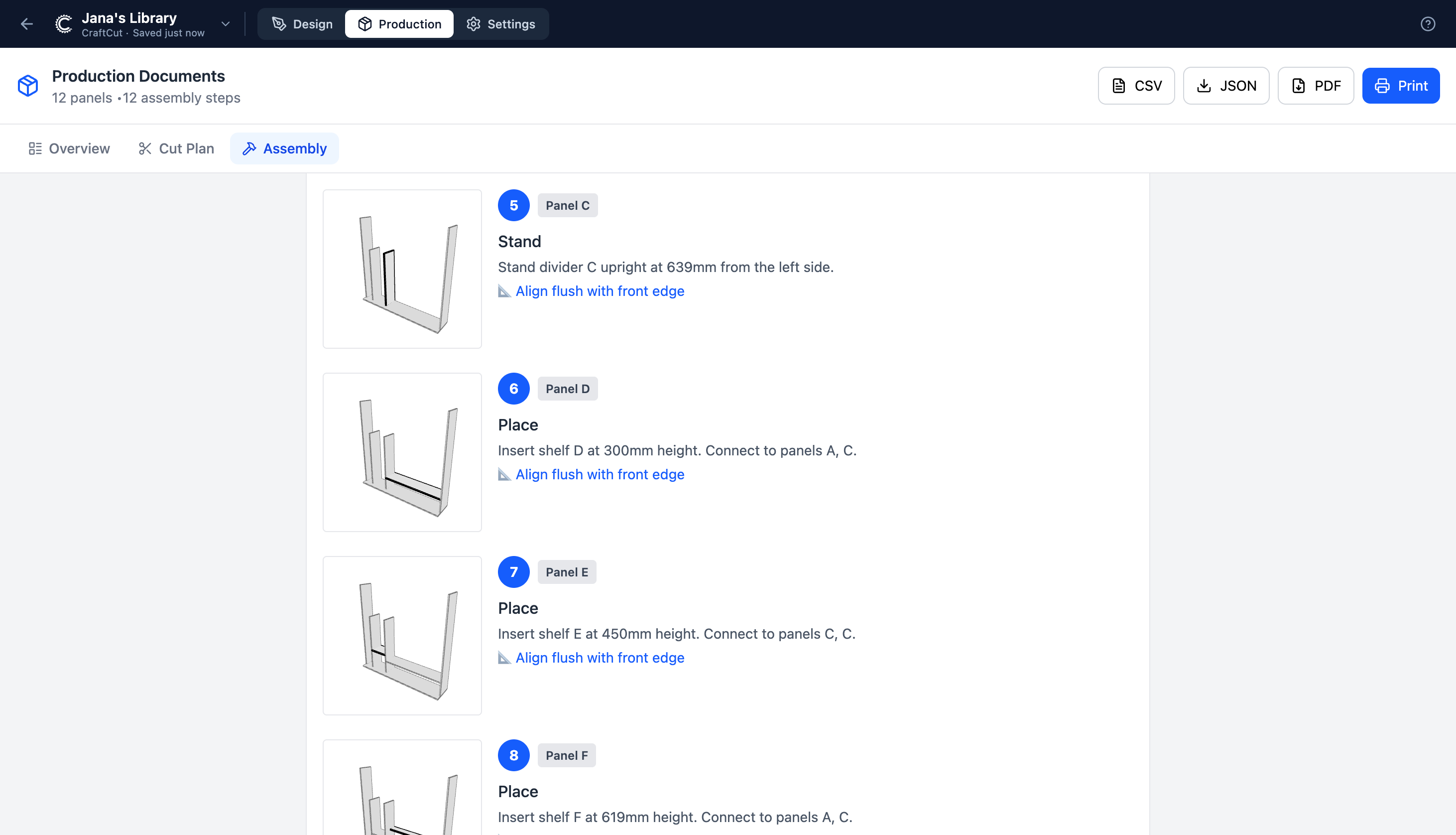The image size is (1456, 835).
Task: Download the JSON export
Action: 1225,85
